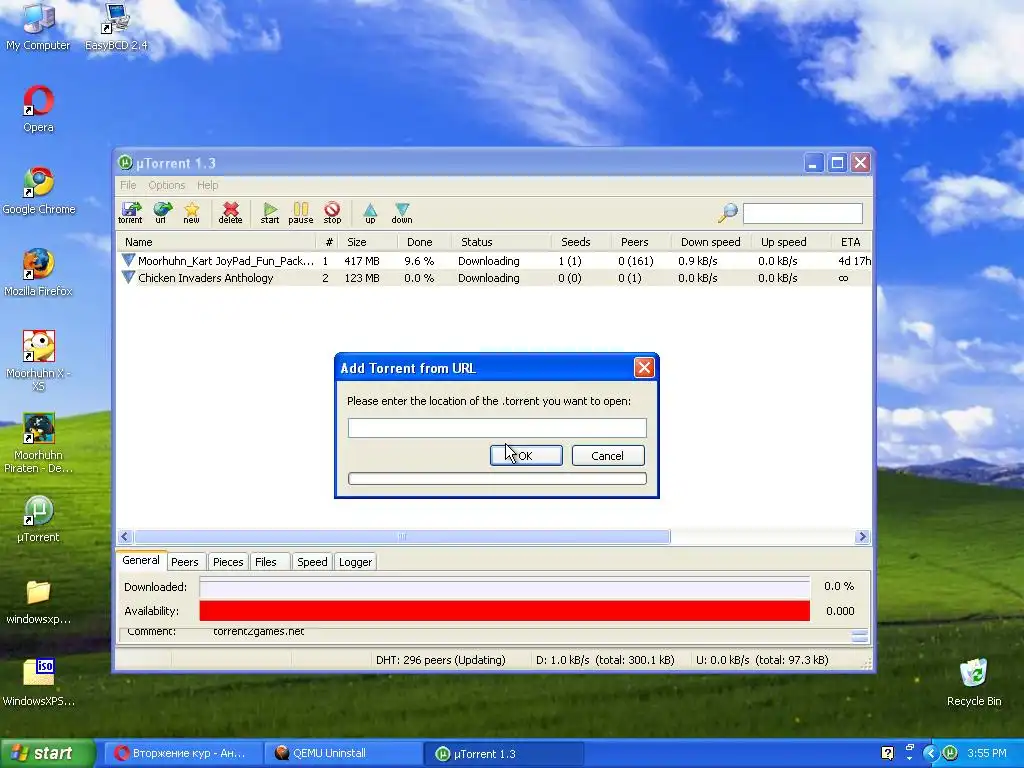Select the EasyBCD 2.4 desktop shortcut
This screenshot has height=768, width=1024.
pos(116,27)
